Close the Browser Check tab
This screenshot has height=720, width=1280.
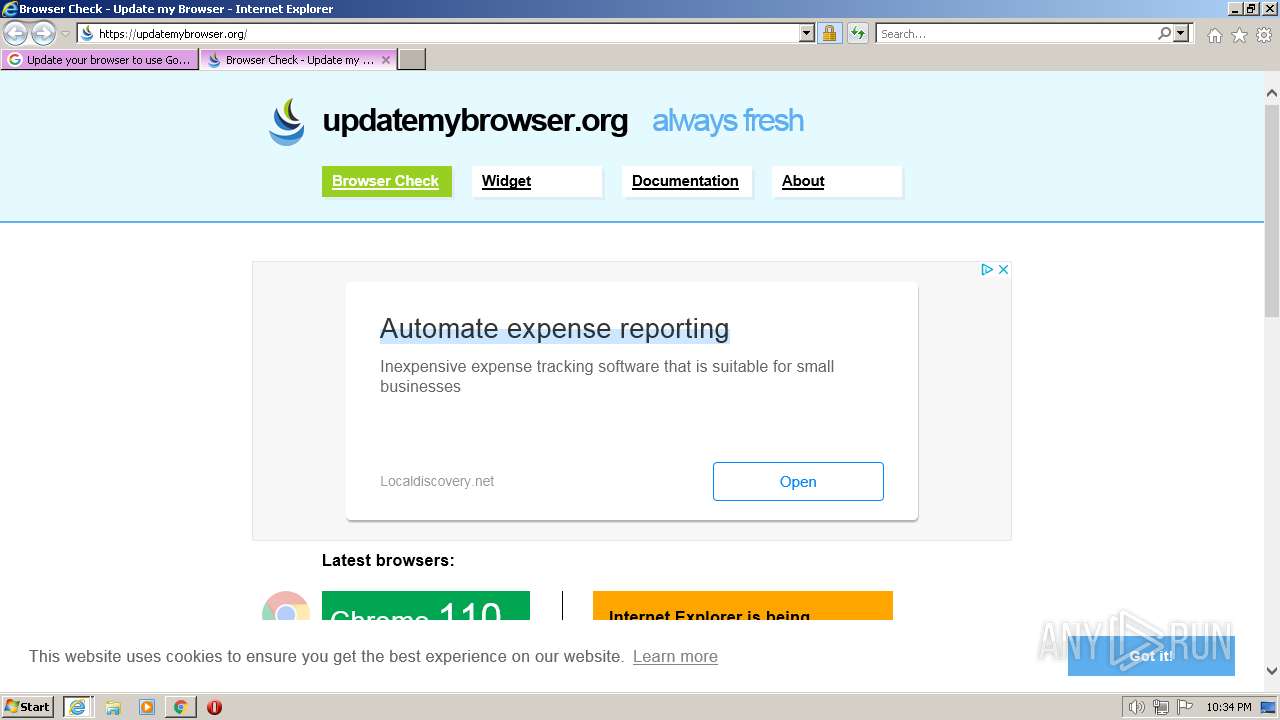click(x=386, y=60)
